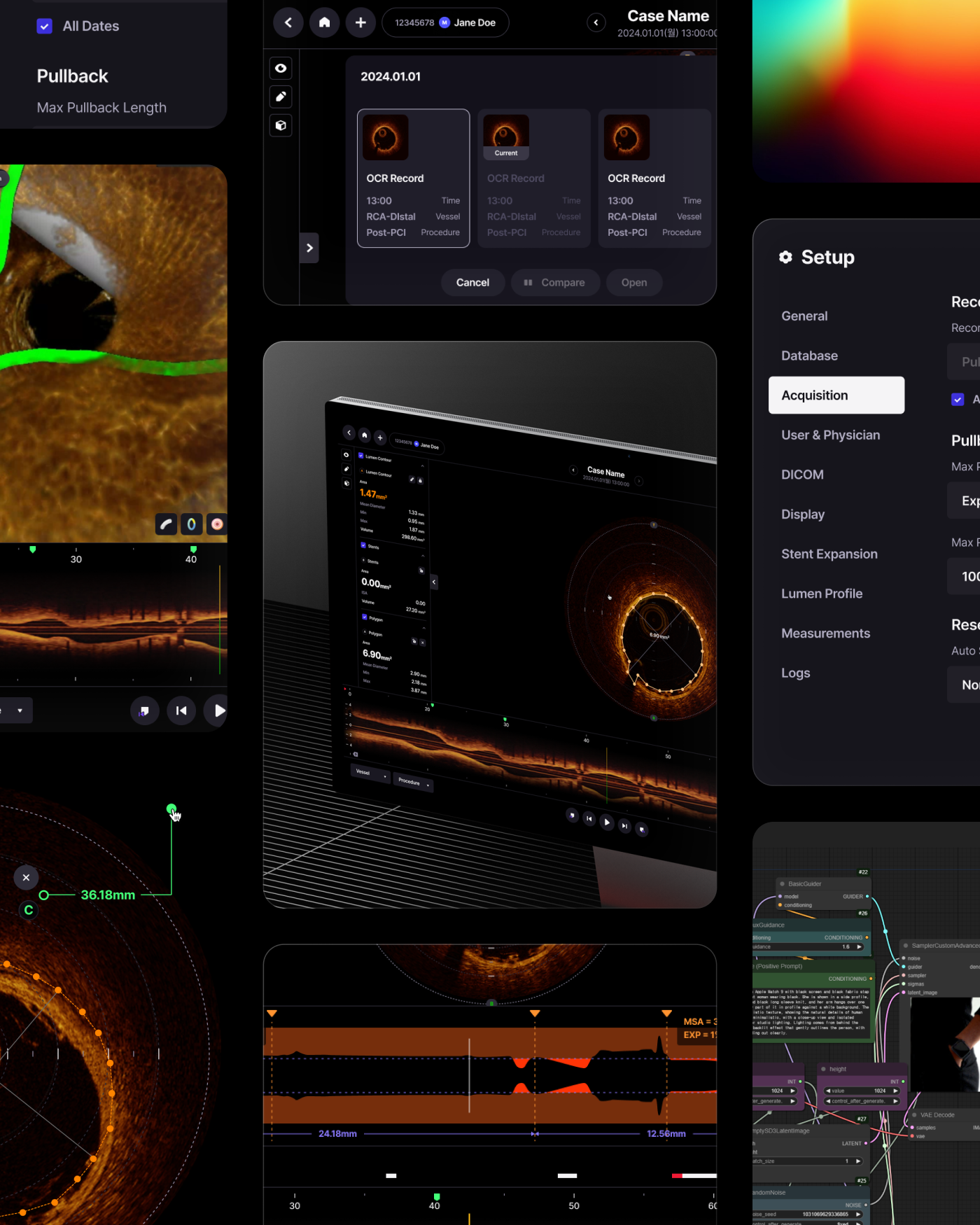Toggle Stents checkbox in tilted mockup
The height and width of the screenshot is (1225, 980).
363,545
